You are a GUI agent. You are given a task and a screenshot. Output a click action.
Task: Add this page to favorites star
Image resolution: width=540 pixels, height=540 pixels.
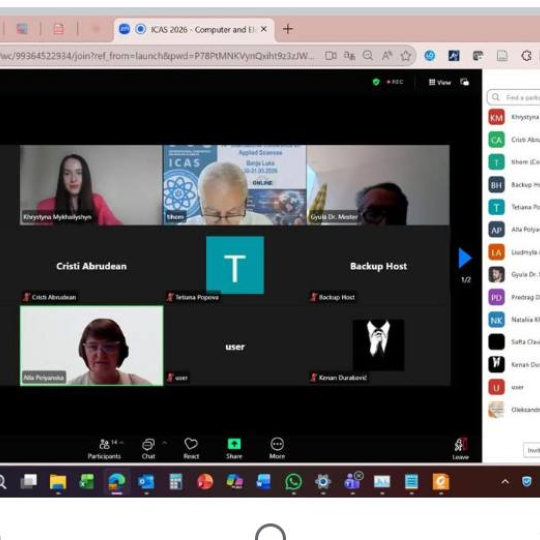coord(406,56)
